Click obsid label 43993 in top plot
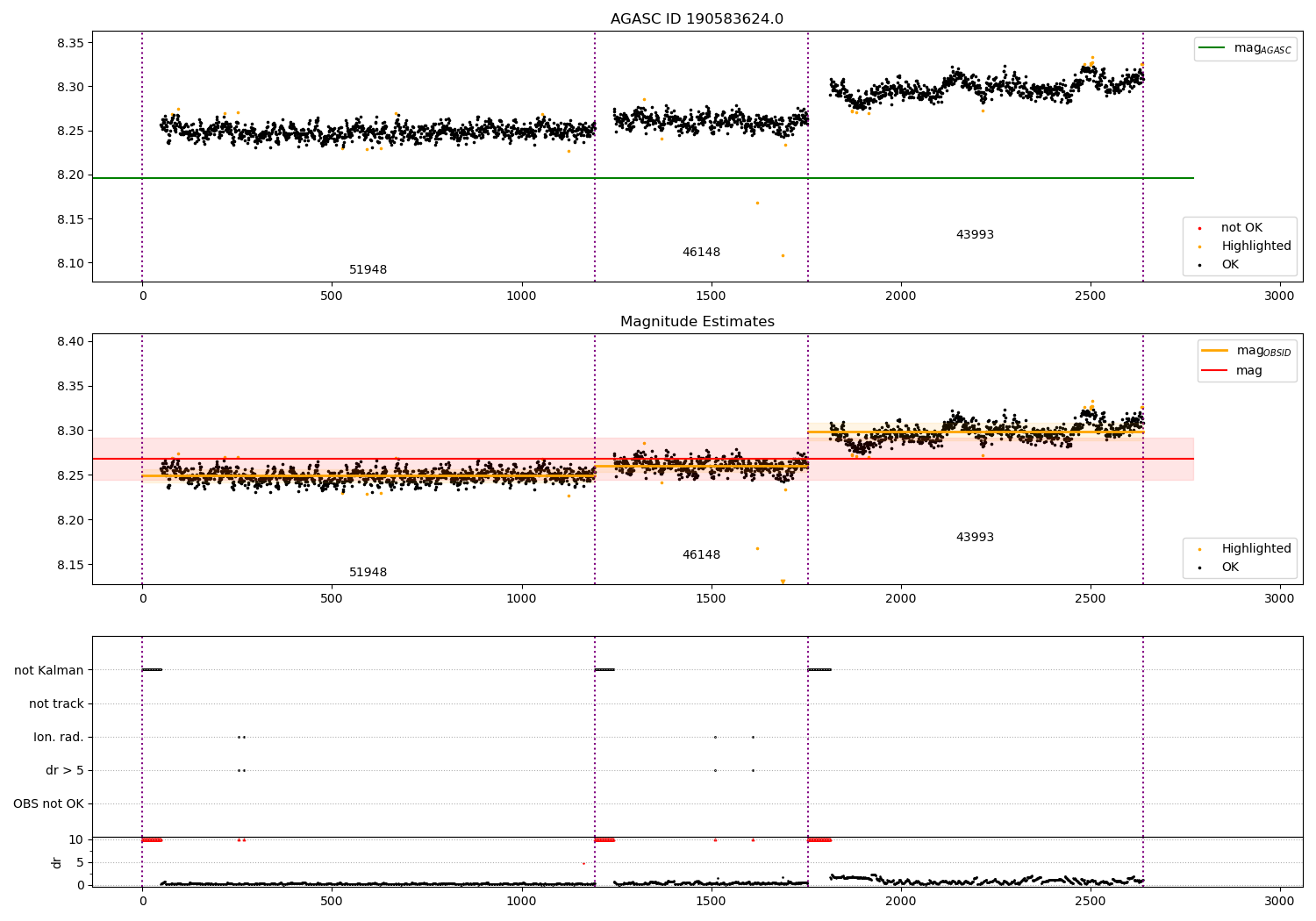 click(975, 235)
